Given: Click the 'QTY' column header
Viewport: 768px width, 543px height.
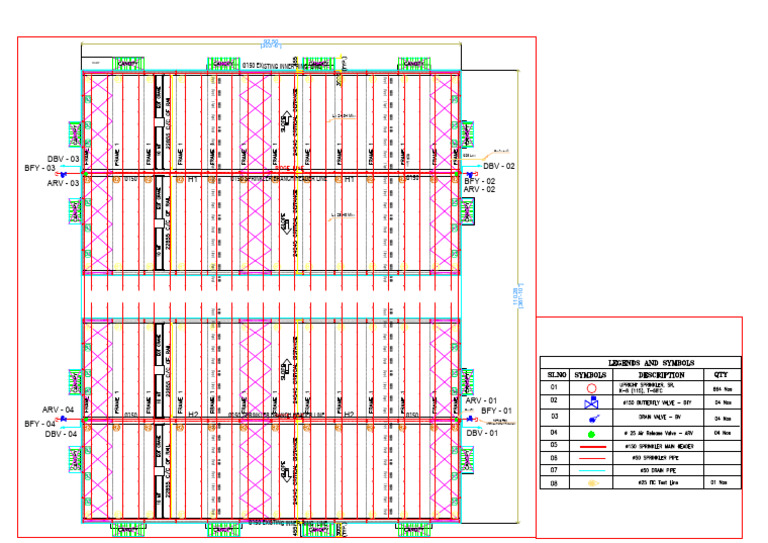Looking at the screenshot, I should point(721,375).
